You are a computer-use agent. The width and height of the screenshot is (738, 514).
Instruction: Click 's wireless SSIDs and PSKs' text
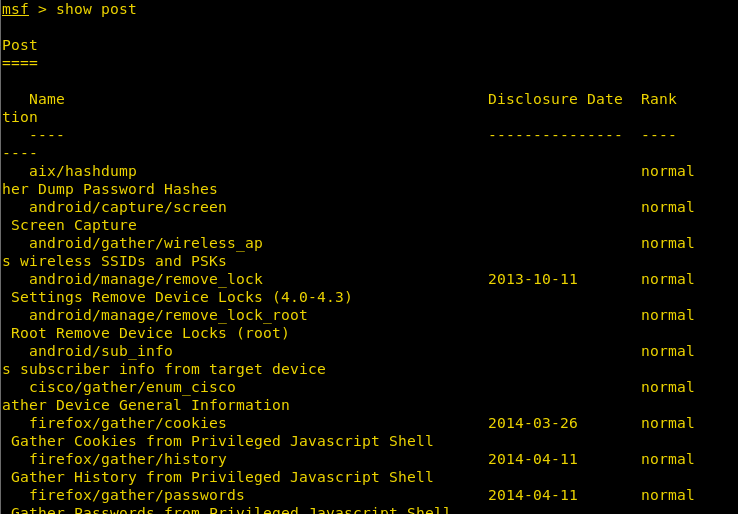click(x=114, y=261)
